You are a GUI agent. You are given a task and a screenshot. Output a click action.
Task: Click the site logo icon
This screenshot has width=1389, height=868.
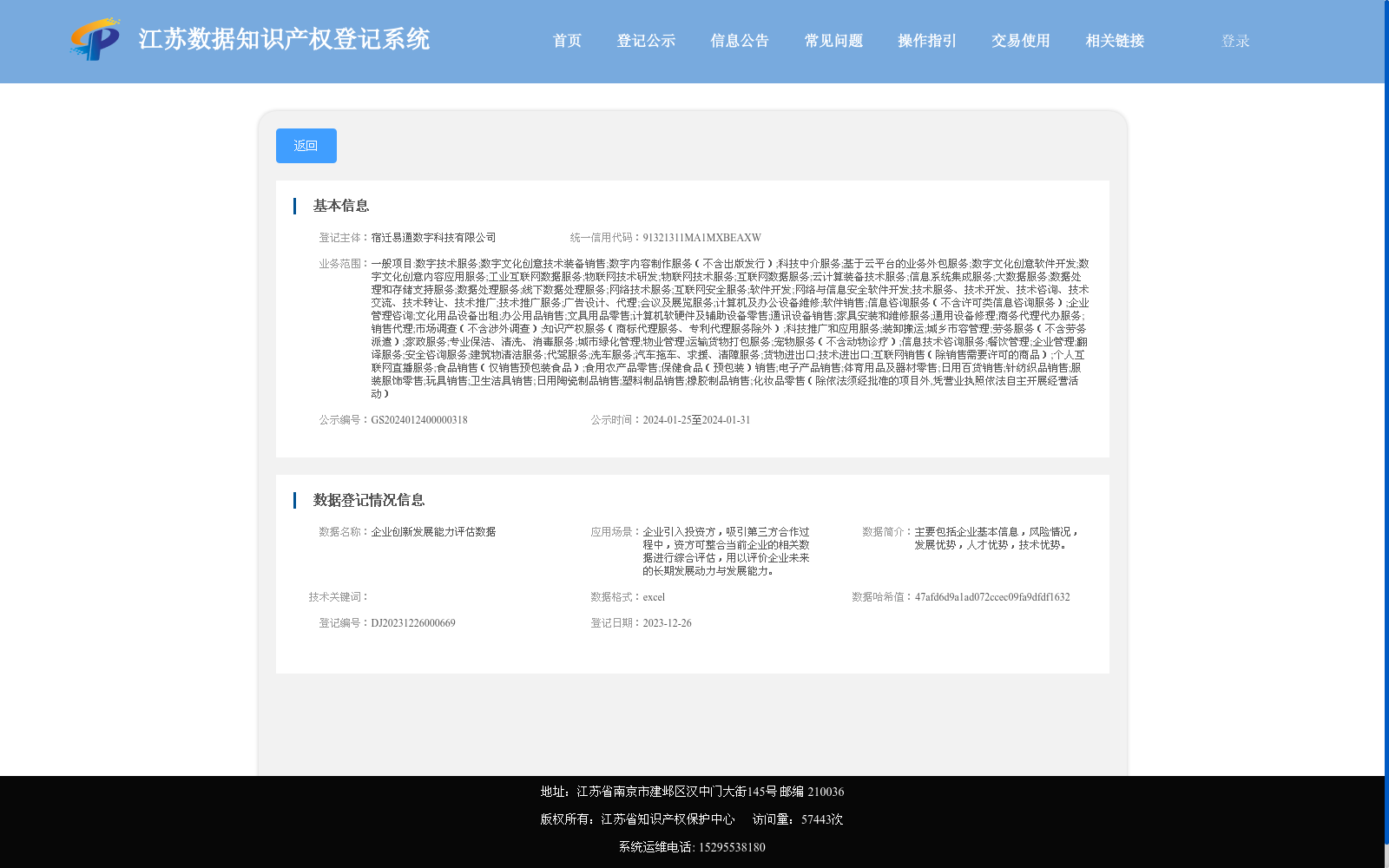[x=95, y=40]
